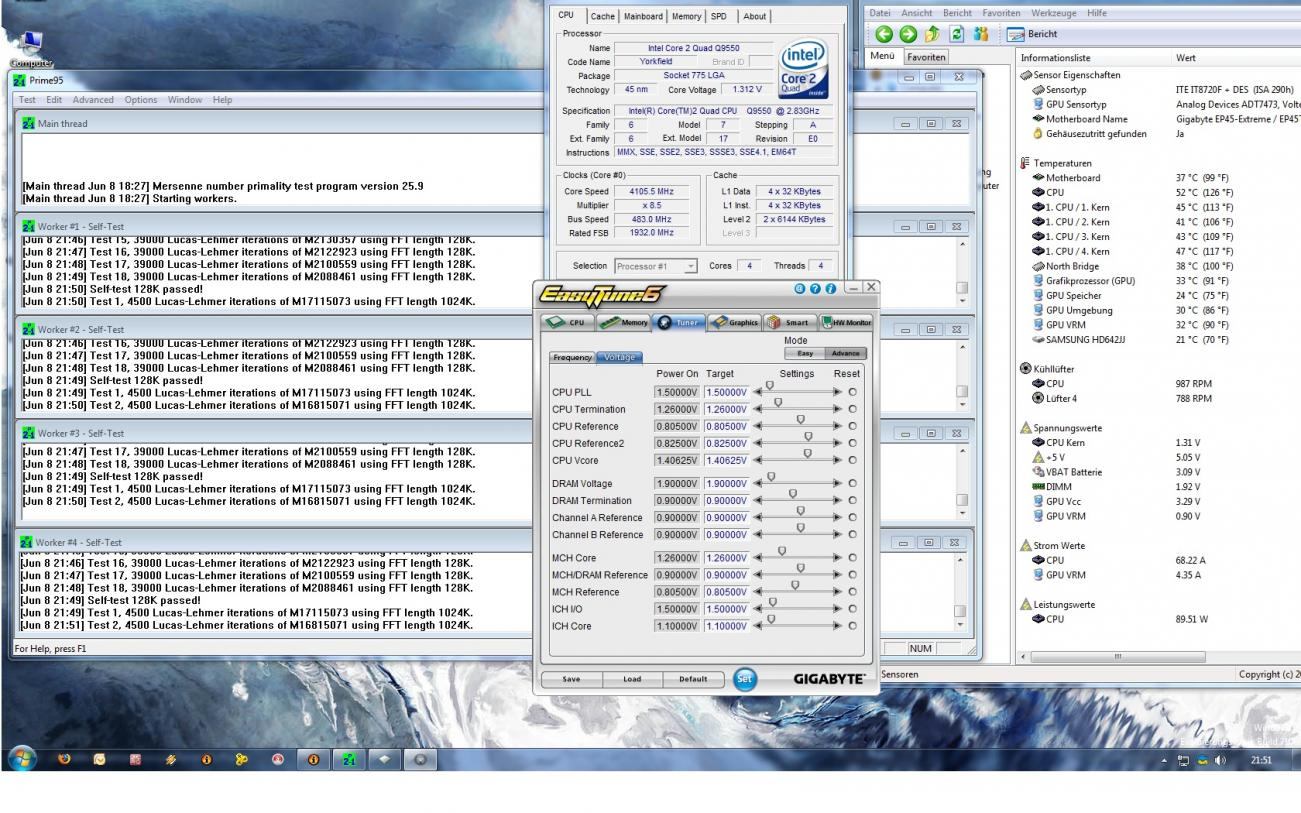Click the green back arrow in Everest
Screen dimensions: 1301x813
click(x=884, y=34)
